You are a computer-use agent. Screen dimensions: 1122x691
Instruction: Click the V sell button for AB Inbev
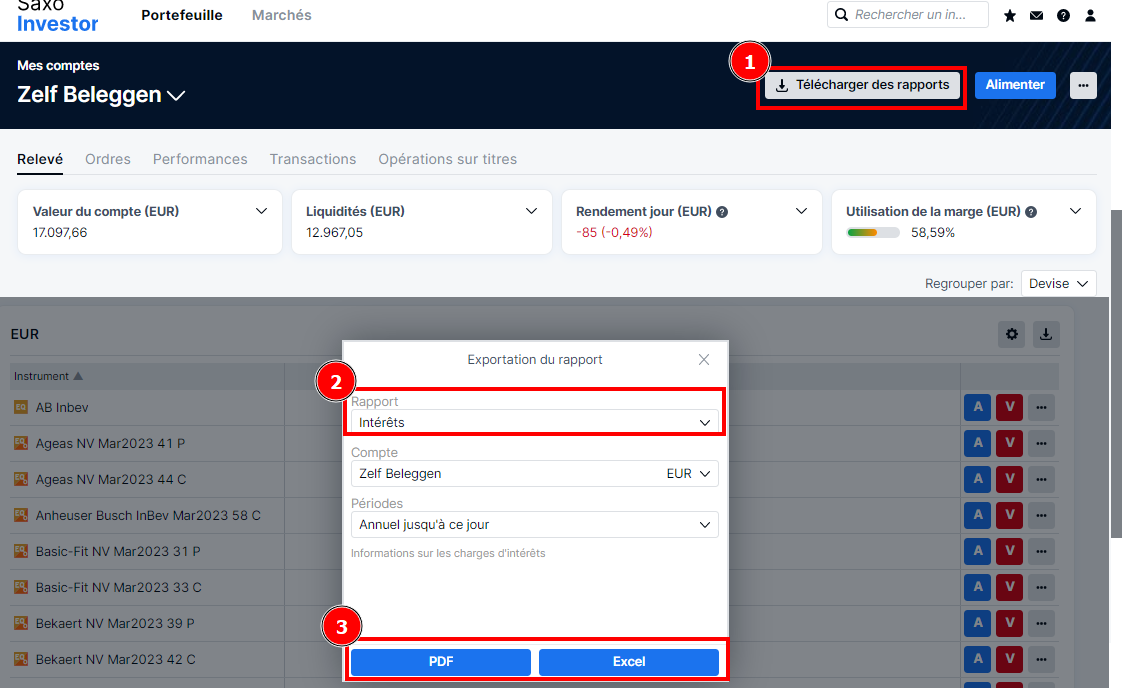click(x=1010, y=407)
